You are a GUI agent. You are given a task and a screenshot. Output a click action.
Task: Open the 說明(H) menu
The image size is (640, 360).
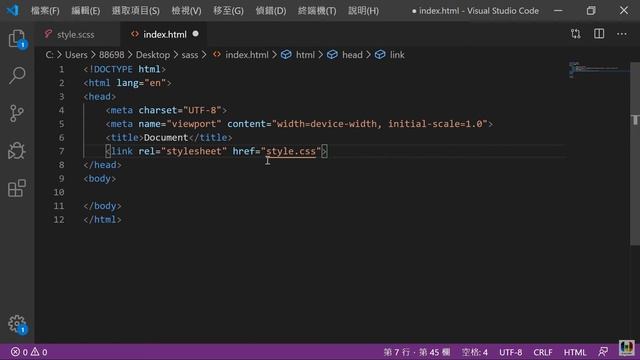tap(363, 11)
